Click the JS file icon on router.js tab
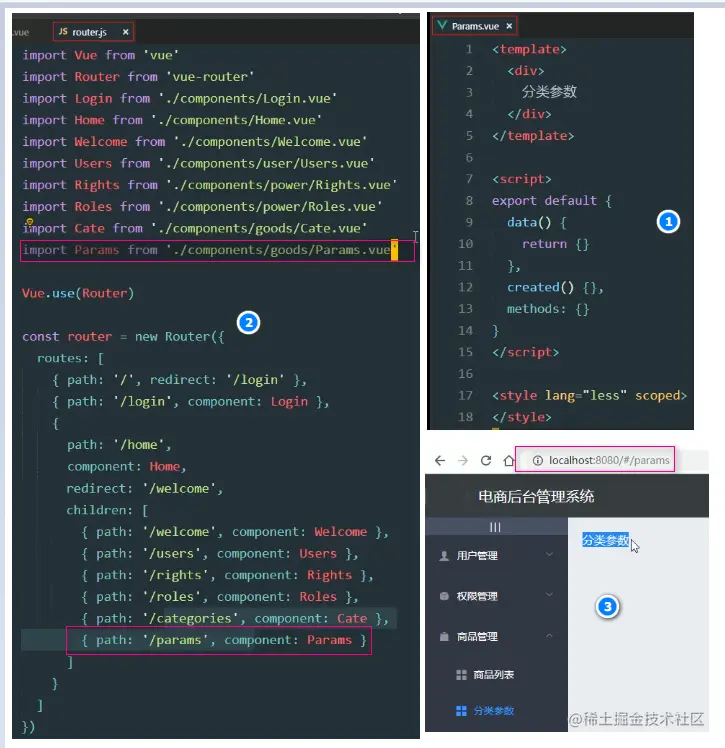The image size is (725, 748). [63, 31]
